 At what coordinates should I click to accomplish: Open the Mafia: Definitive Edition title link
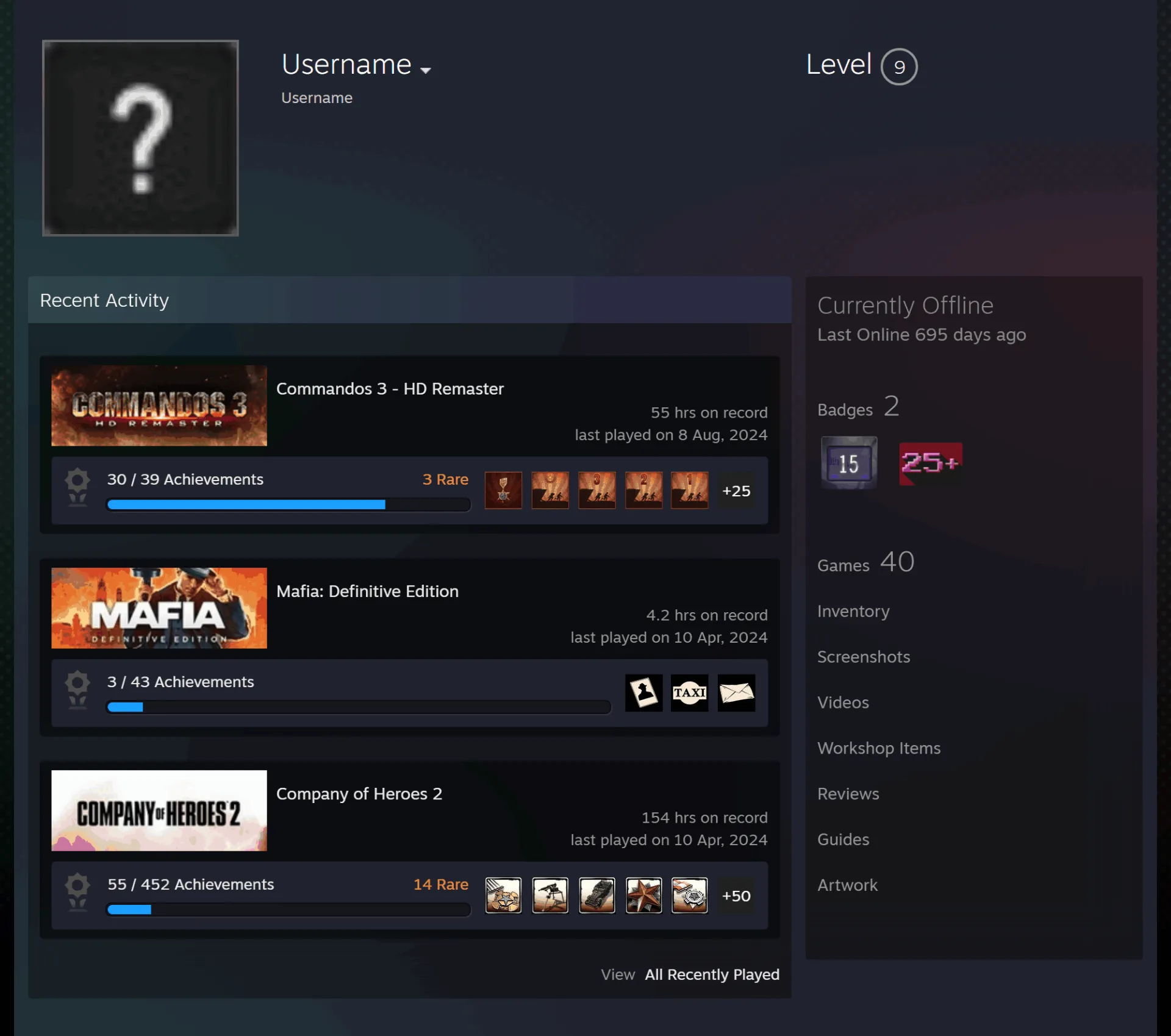point(367,591)
